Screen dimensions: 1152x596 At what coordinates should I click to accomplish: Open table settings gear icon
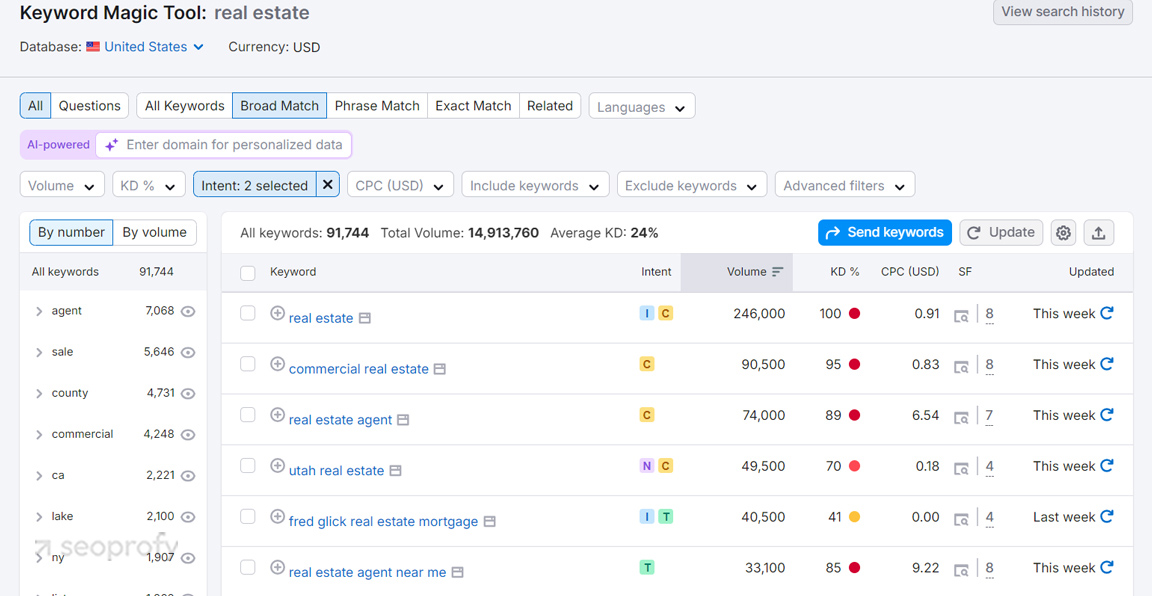coord(1063,233)
